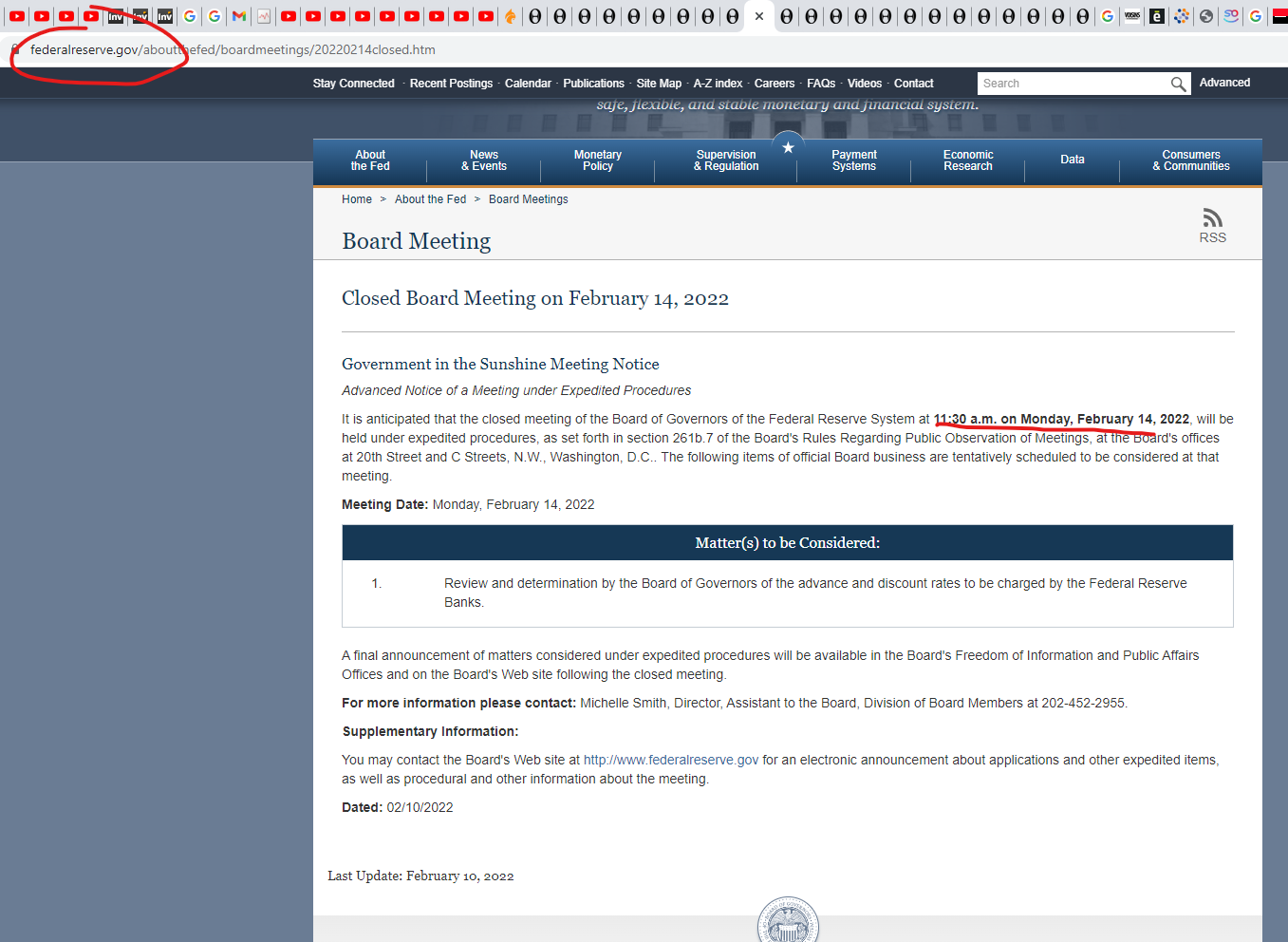Switch to the black 'e' icon tab
This screenshot has height=942, width=1288.
click(x=1157, y=16)
